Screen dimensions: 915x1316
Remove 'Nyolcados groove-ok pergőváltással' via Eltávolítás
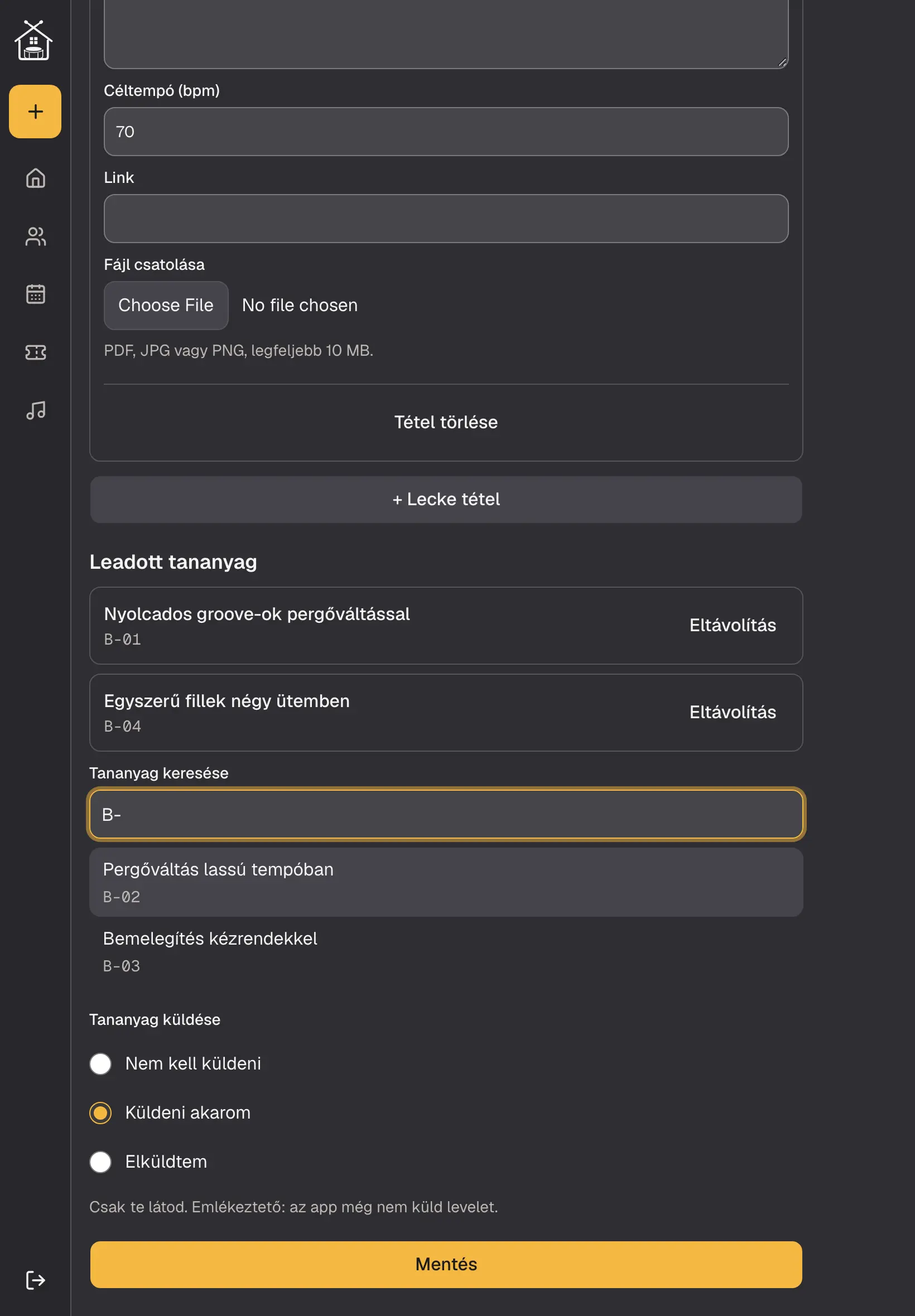click(x=732, y=625)
